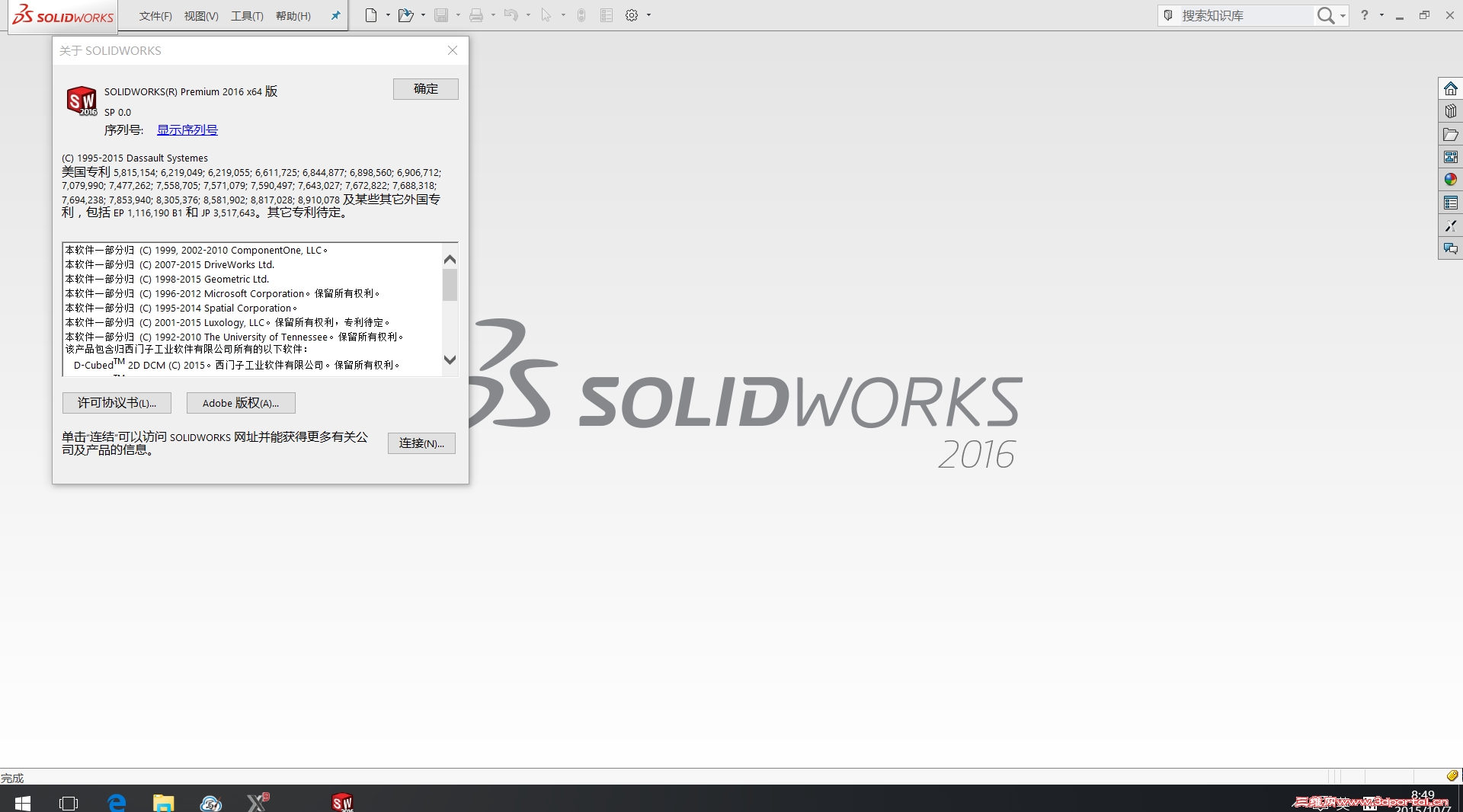Viewport: 1463px width, 812px height.
Task: Expand the Save dropdown arrow
Action: click(458, 15)
